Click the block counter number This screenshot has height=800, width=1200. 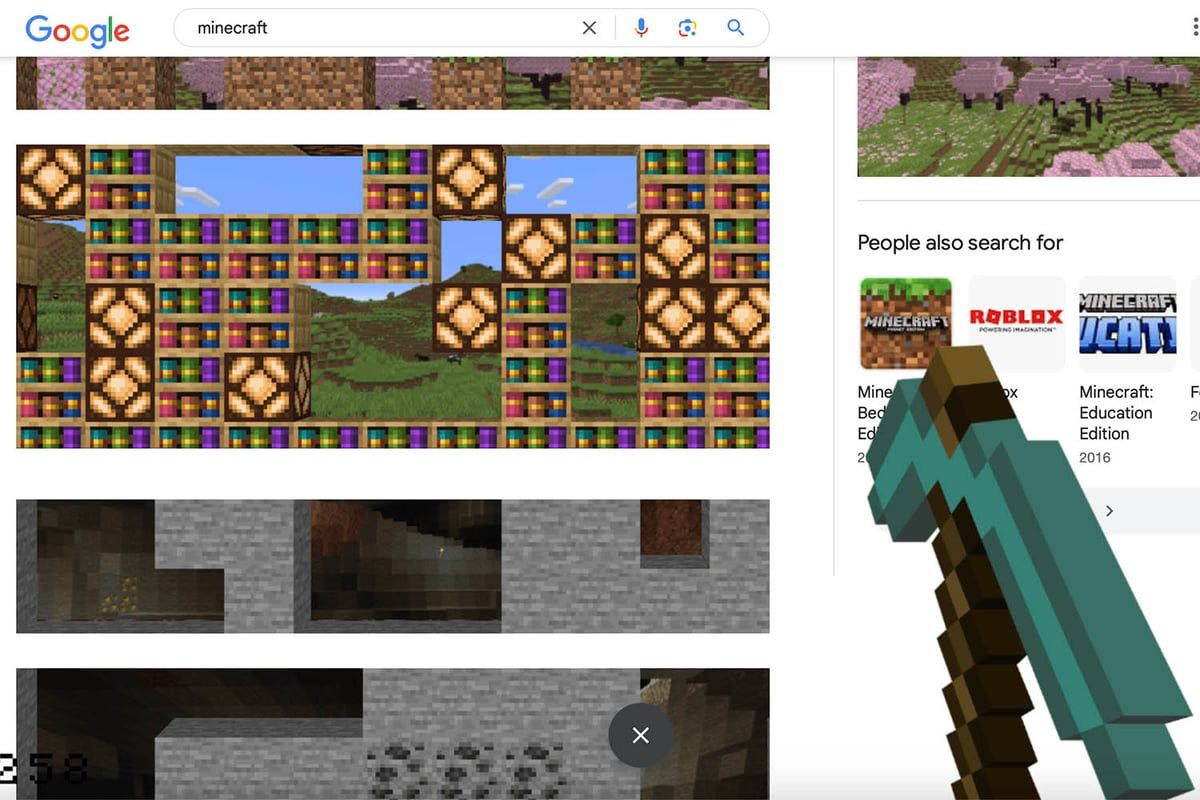point(43,769)
